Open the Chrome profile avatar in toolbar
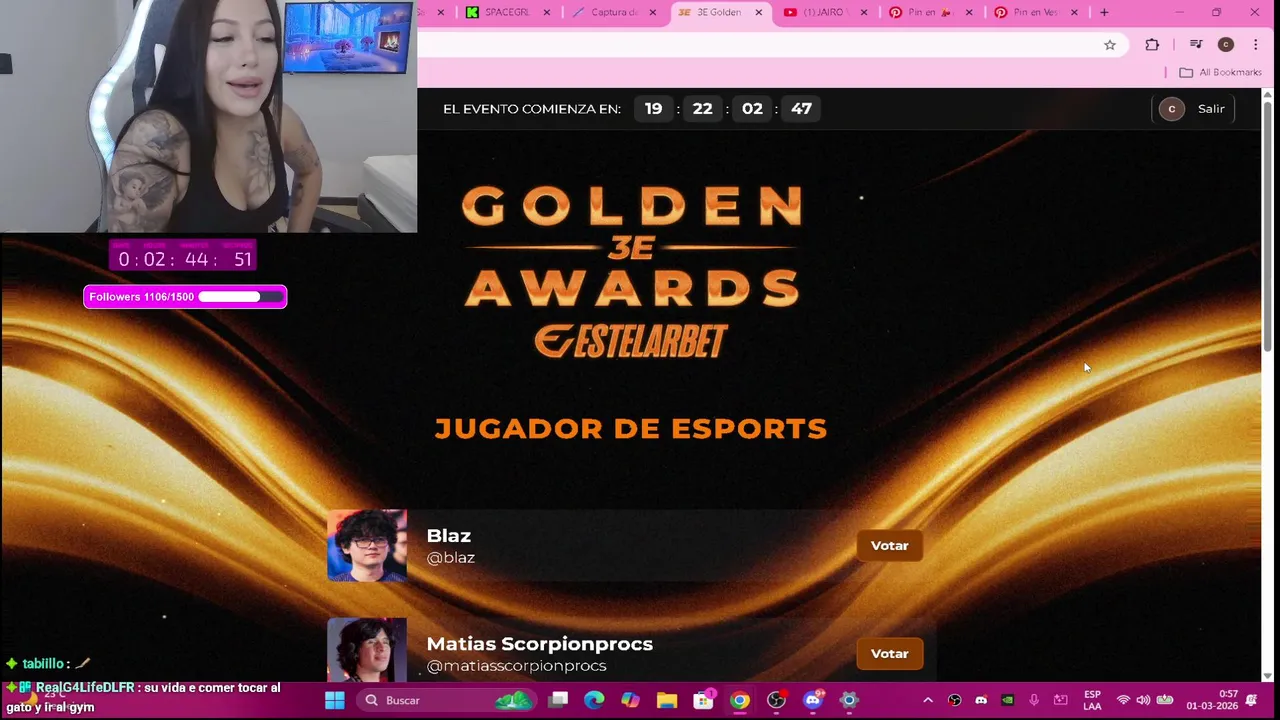 [x=1226, y=44]
